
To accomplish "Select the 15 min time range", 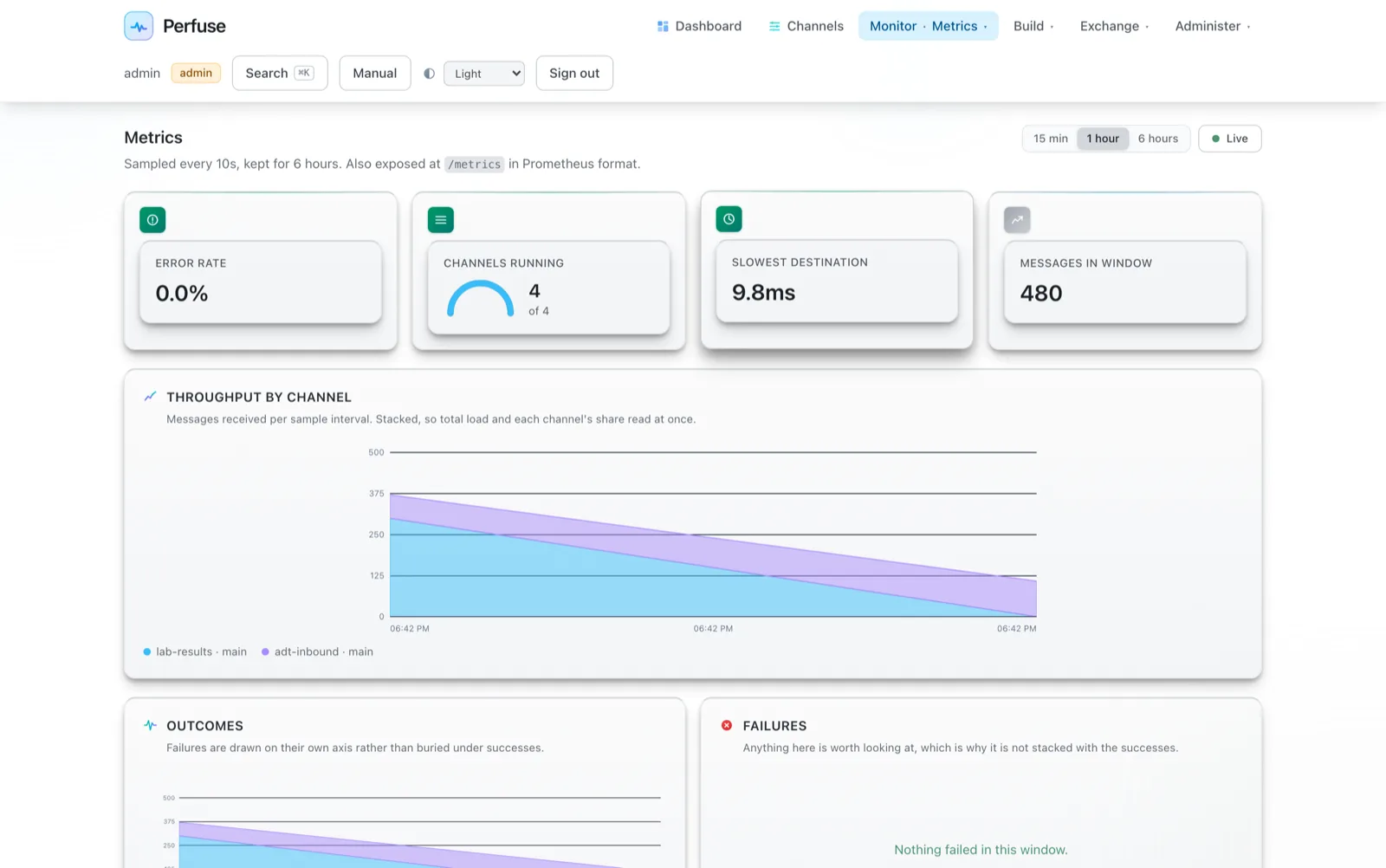I will point(1051,139).
